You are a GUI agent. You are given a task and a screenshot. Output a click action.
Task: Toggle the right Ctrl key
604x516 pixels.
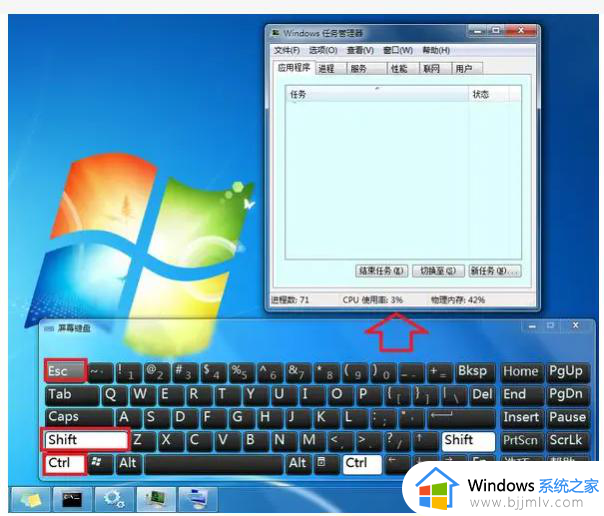[x=362, y=464]
